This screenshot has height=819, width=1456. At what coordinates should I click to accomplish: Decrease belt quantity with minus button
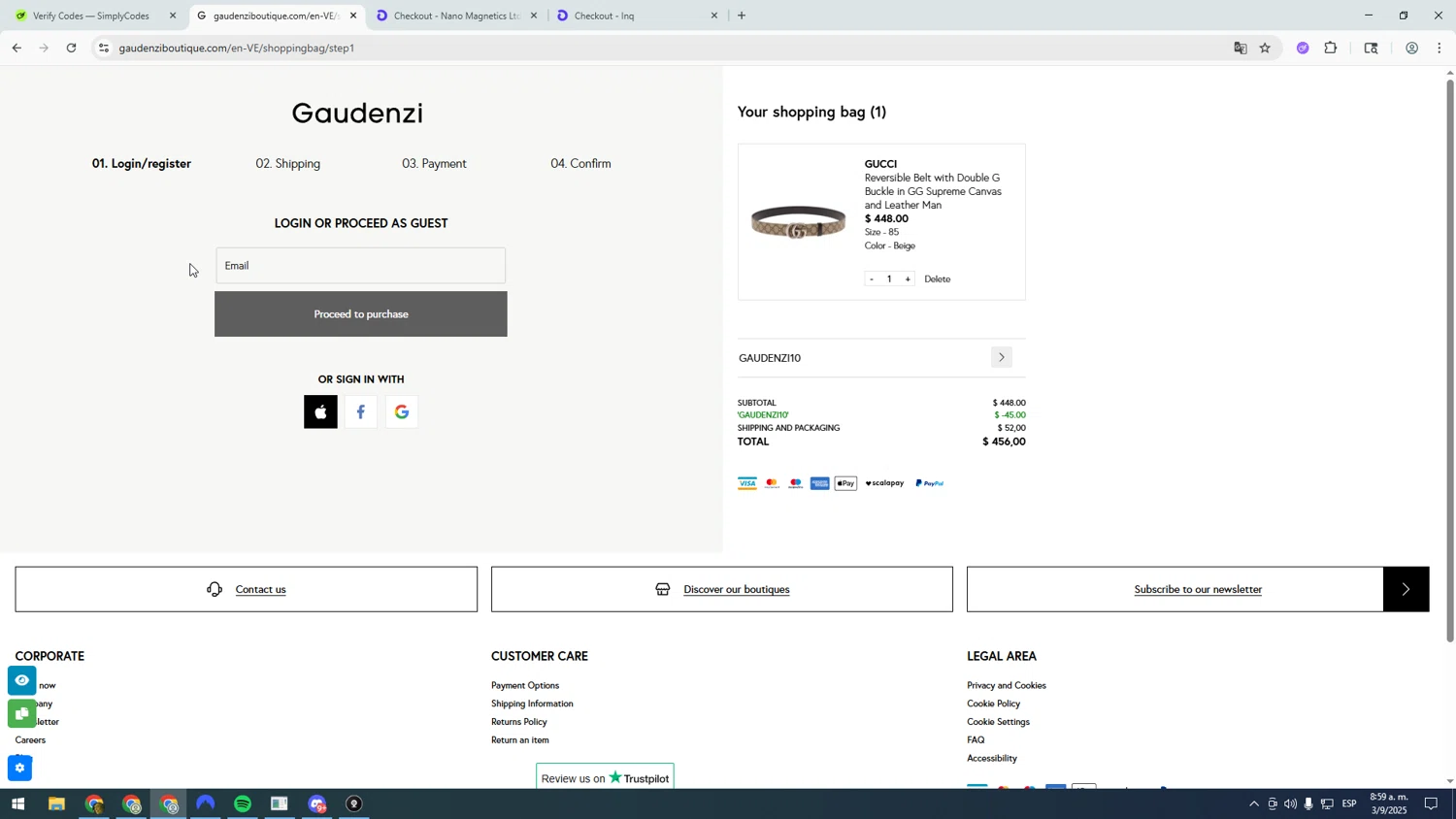[x=872, y=279]
